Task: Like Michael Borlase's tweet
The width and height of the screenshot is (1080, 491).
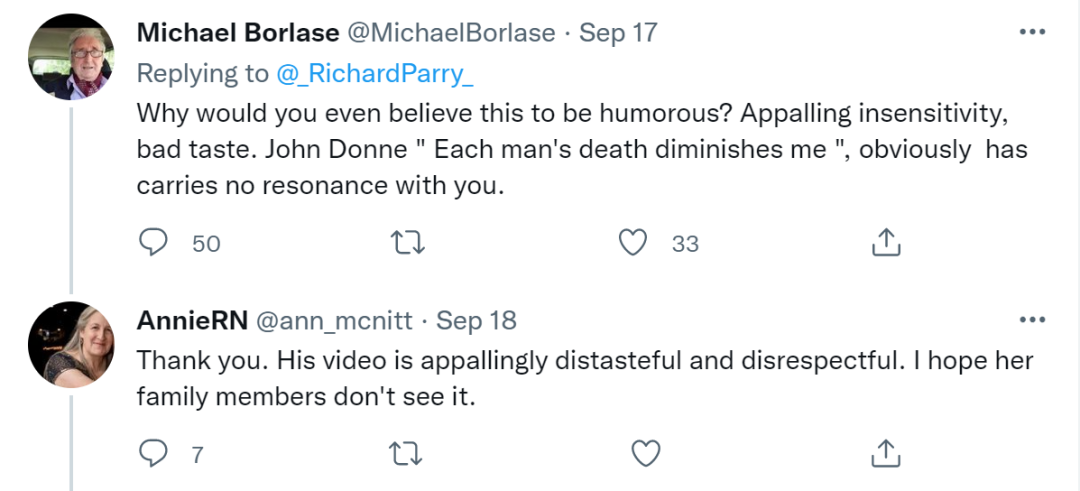Action: click(632, 242)
